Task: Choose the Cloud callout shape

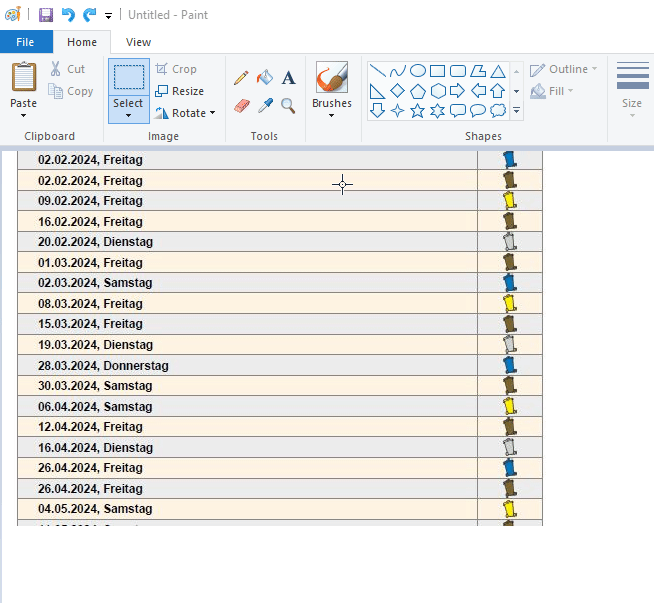Action: tap(498, 111)
